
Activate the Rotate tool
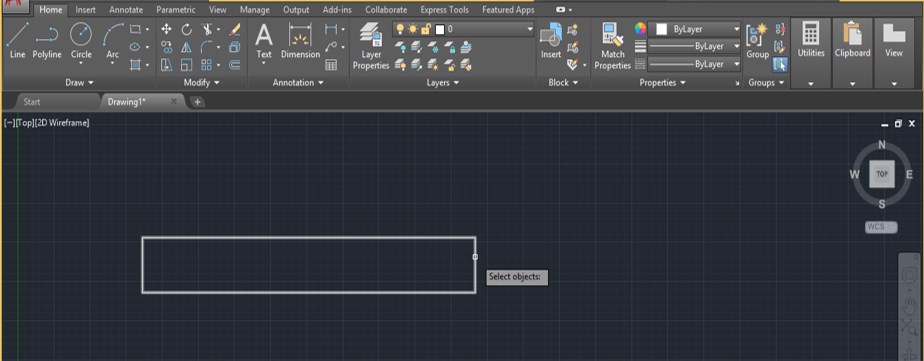click(x=187, y=29)
